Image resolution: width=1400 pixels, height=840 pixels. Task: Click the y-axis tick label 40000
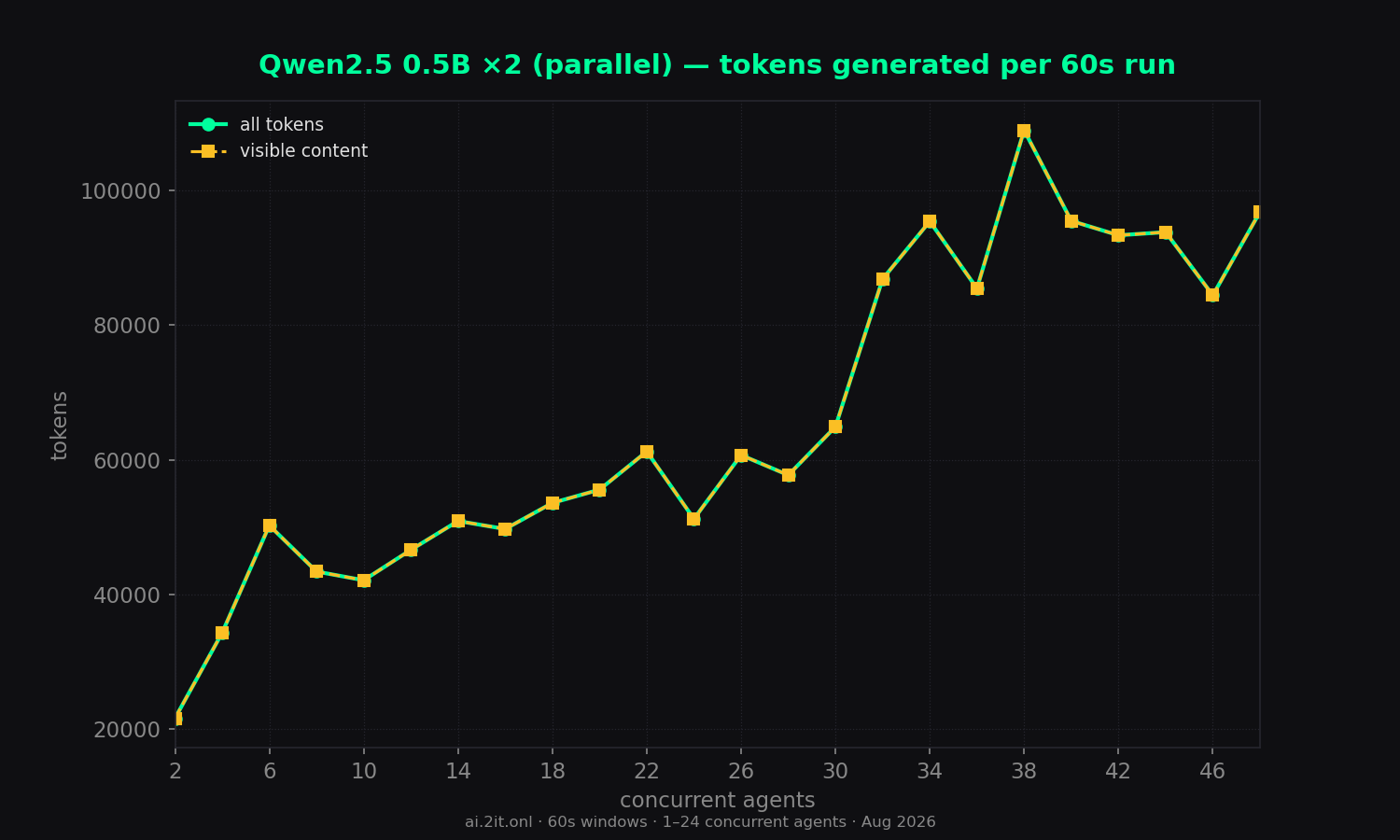(128, 595)
